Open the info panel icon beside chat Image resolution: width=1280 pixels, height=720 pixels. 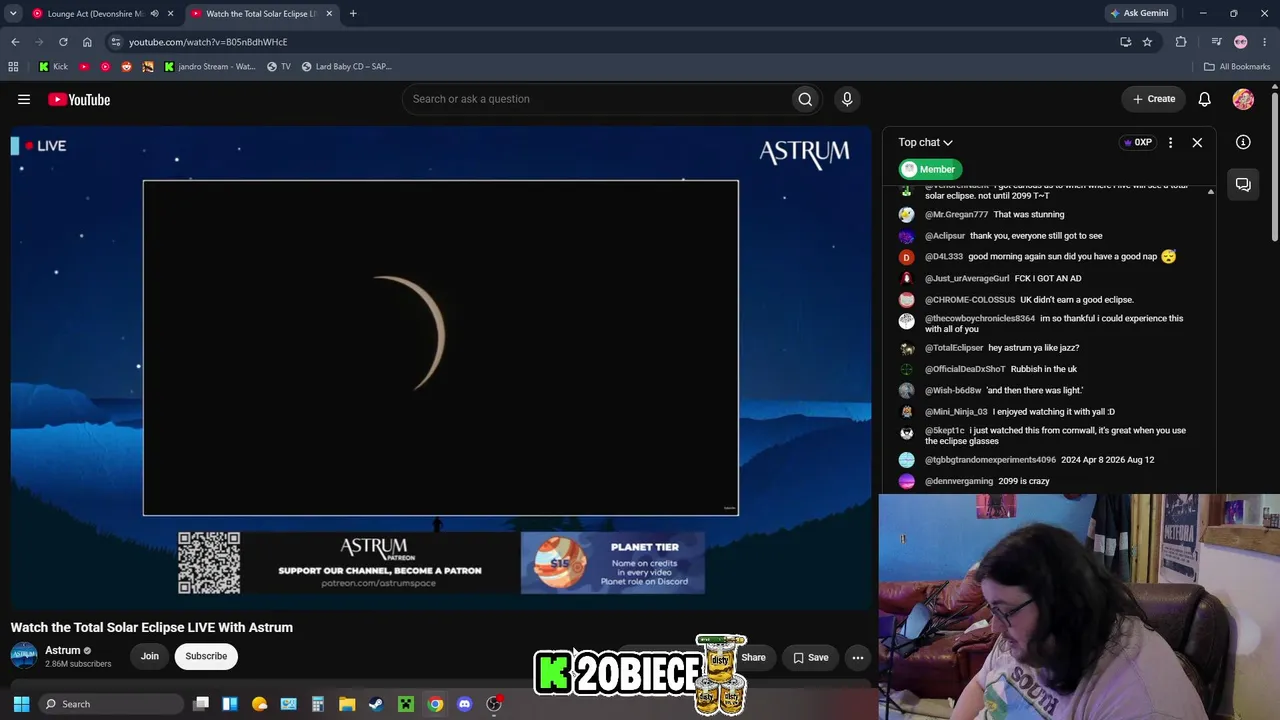click(1243, 142)
